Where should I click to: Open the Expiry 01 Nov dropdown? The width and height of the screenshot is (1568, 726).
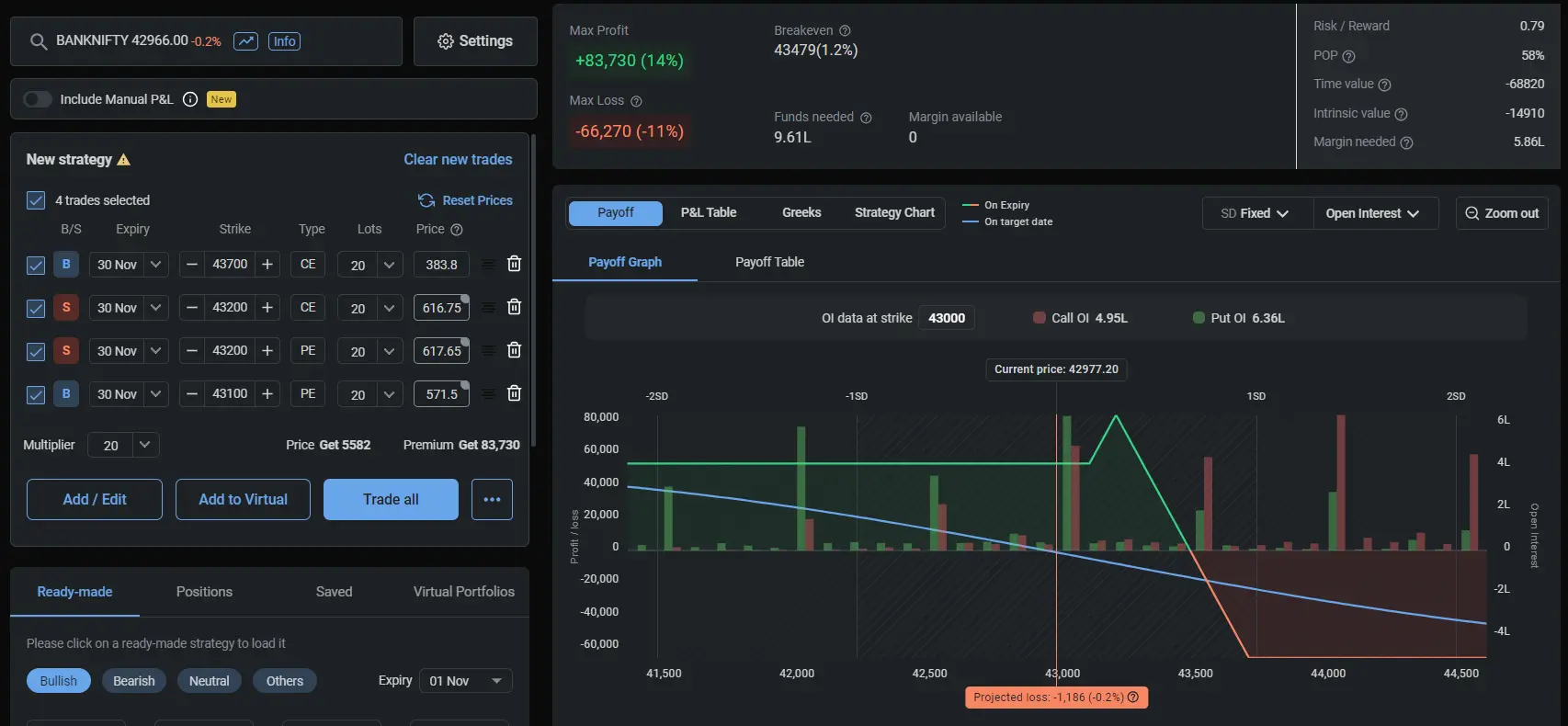pos(465,681)
